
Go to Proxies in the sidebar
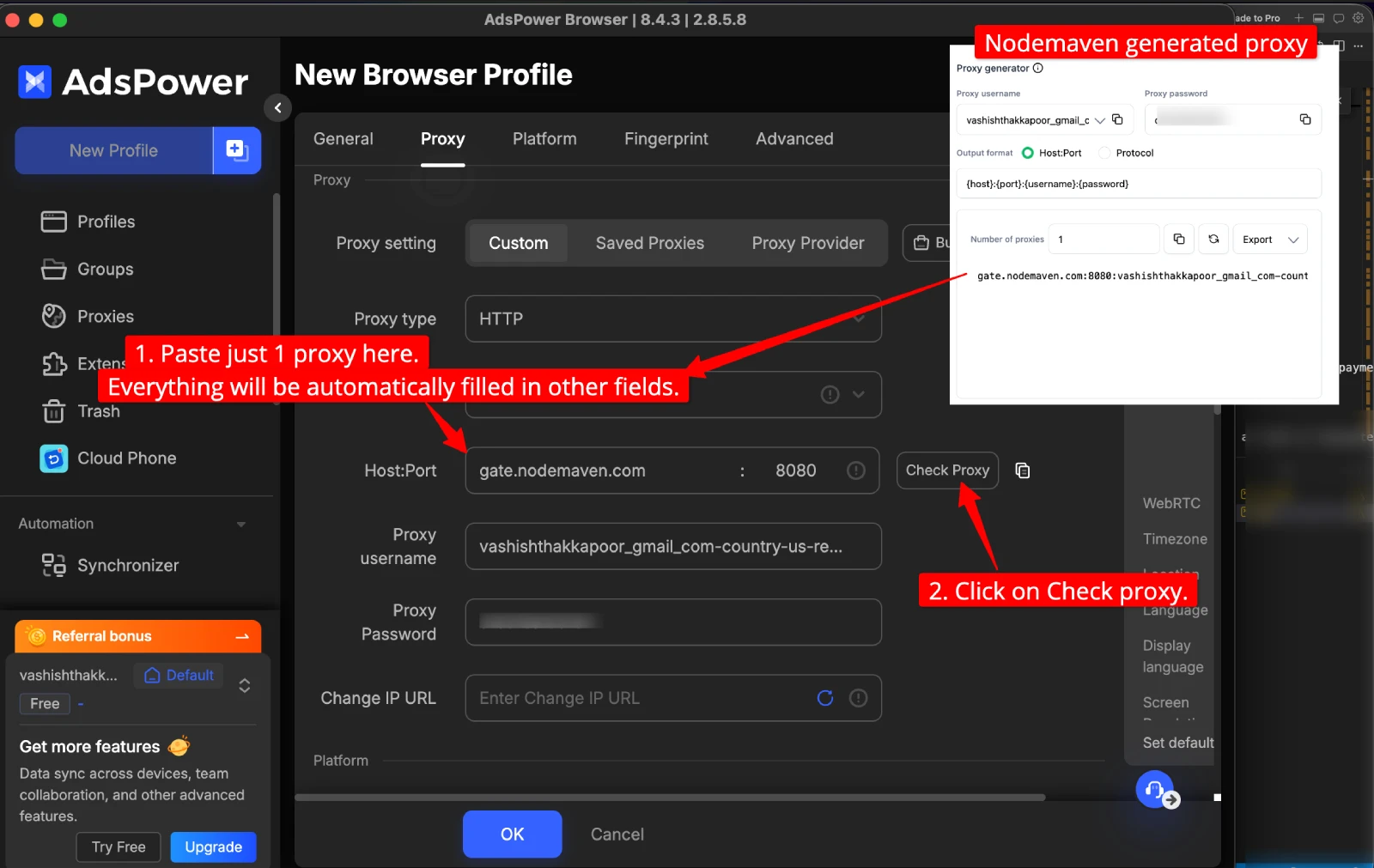click(x=87, y=316)
